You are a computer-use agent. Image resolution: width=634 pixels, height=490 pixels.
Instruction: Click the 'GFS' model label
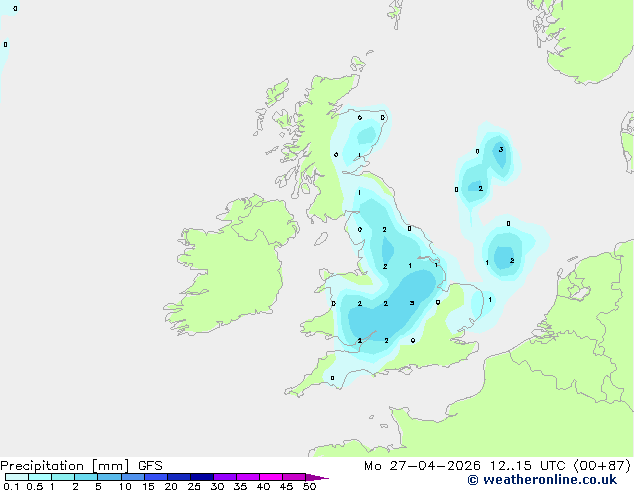150,466
